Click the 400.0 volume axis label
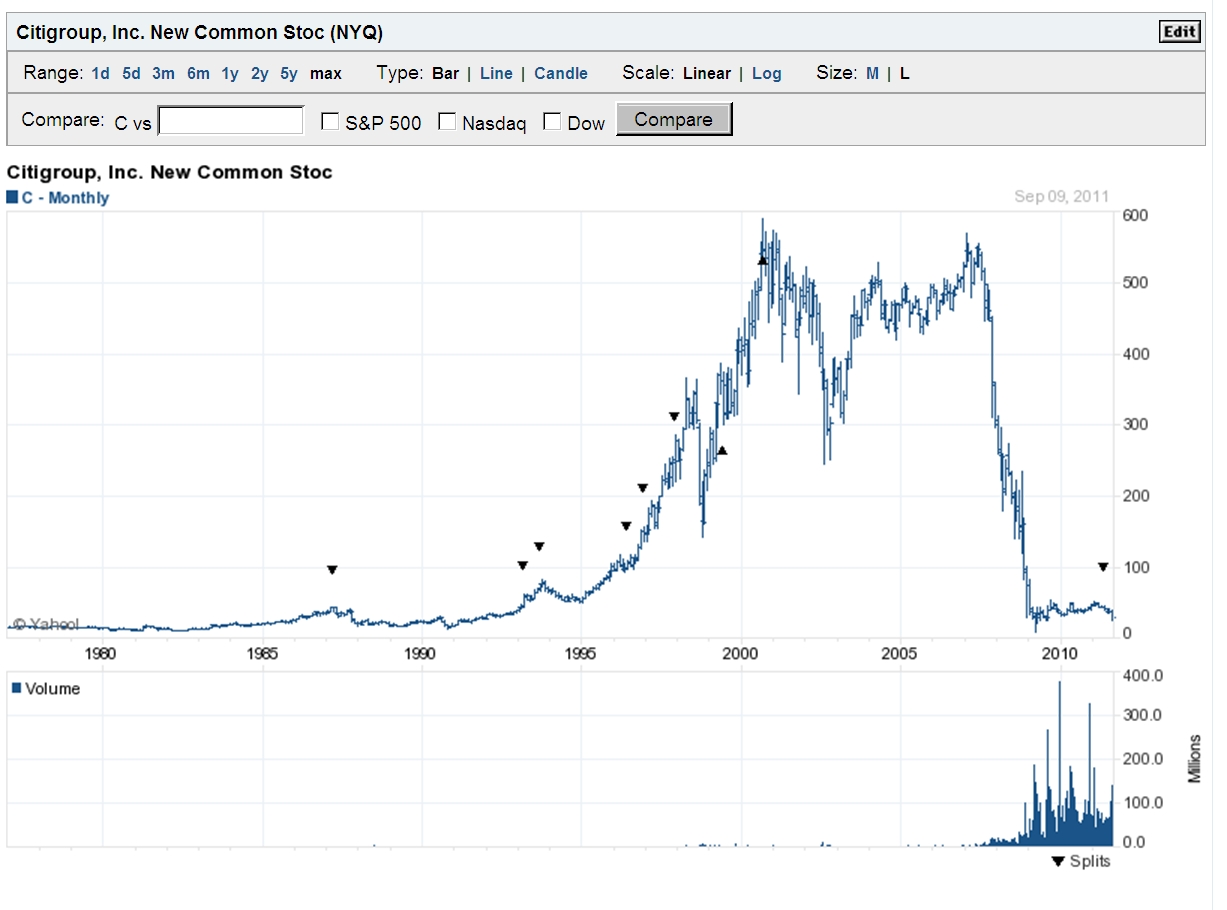The width and height of the screenshot is (1227, 910). pos(1142,676)
